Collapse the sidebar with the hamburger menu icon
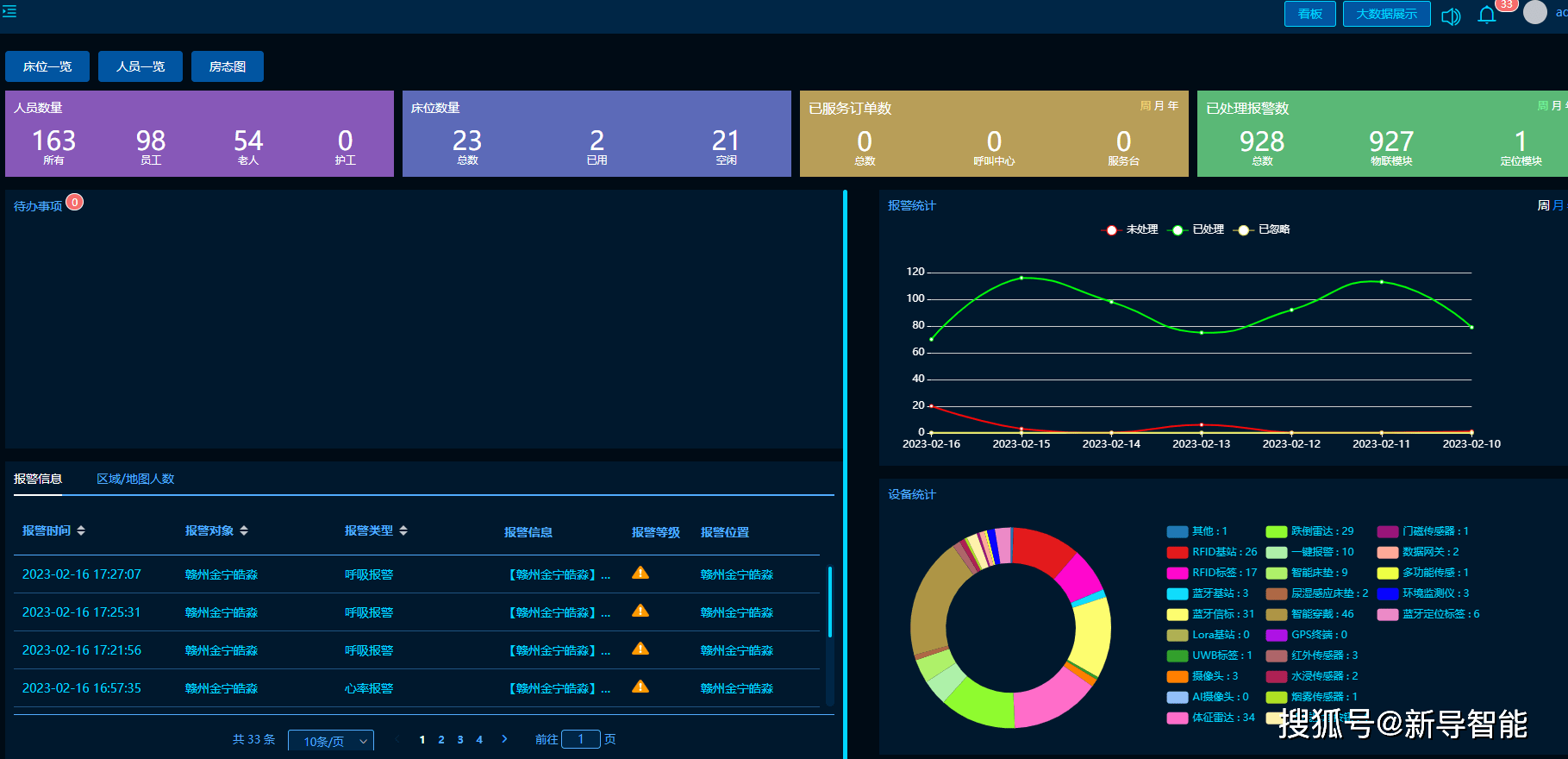 pos(9,11)
